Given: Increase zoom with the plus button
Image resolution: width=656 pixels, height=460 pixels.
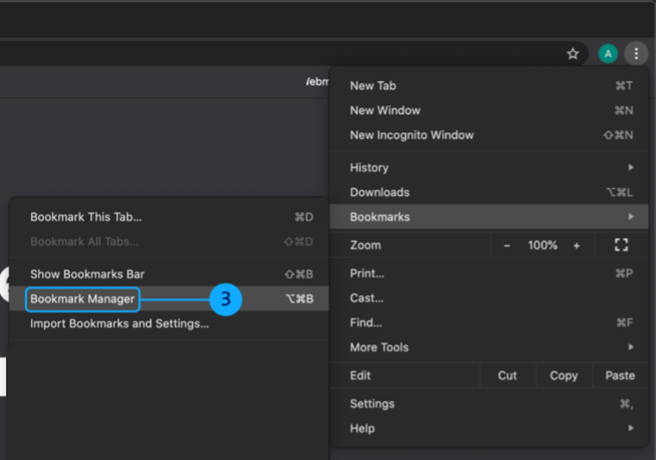Looking at the screenshot, I should point(576,245).
